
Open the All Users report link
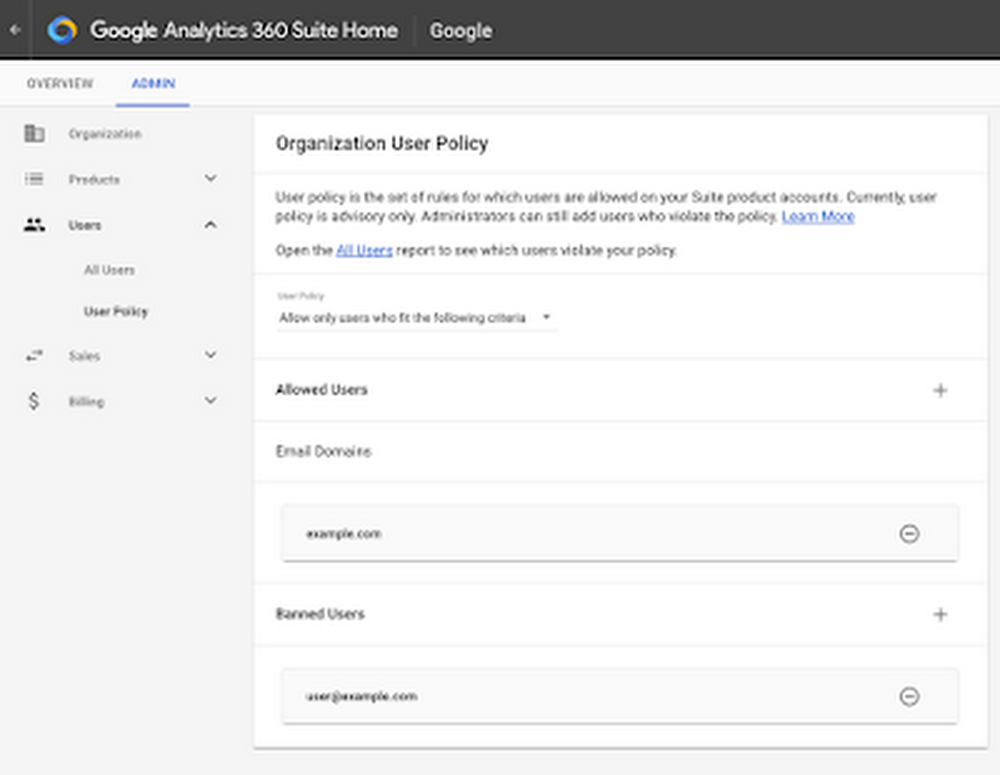(364, 251)
